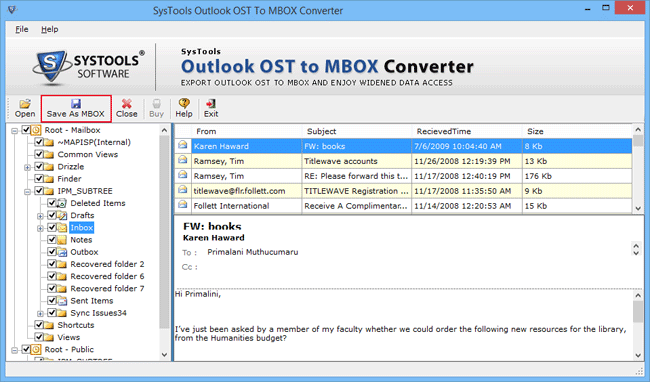Click the 176 Kb size cell

tap(577, 176)
